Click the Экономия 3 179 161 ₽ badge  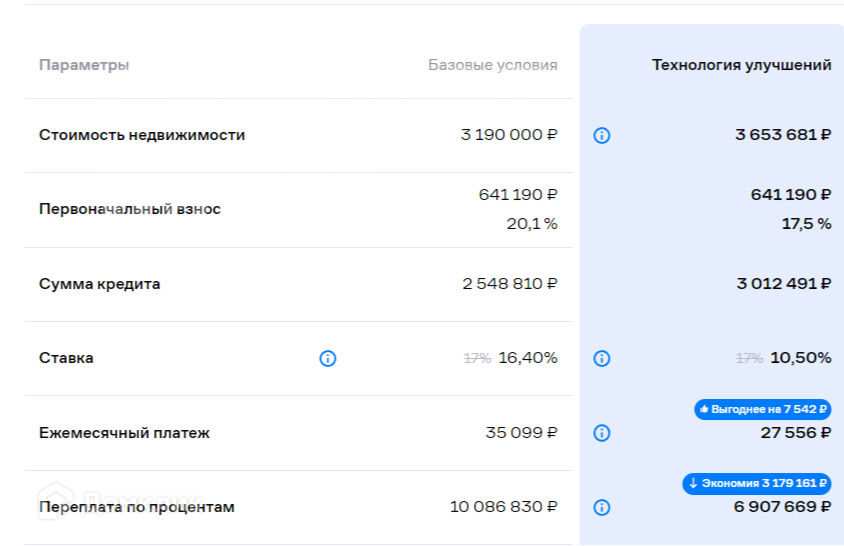757,483
